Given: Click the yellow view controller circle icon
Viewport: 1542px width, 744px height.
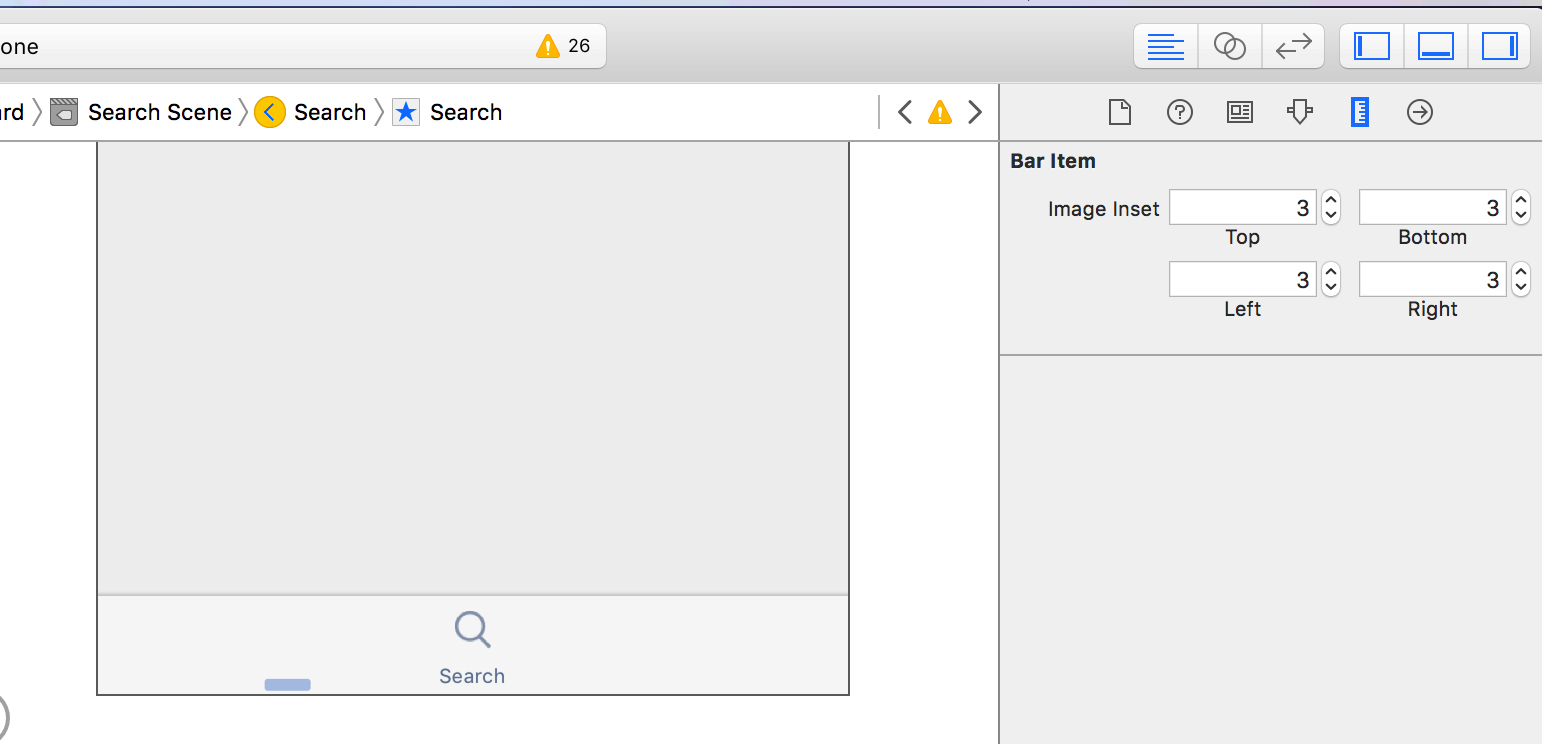Looking at the screenshot, I should coord(270,111).
